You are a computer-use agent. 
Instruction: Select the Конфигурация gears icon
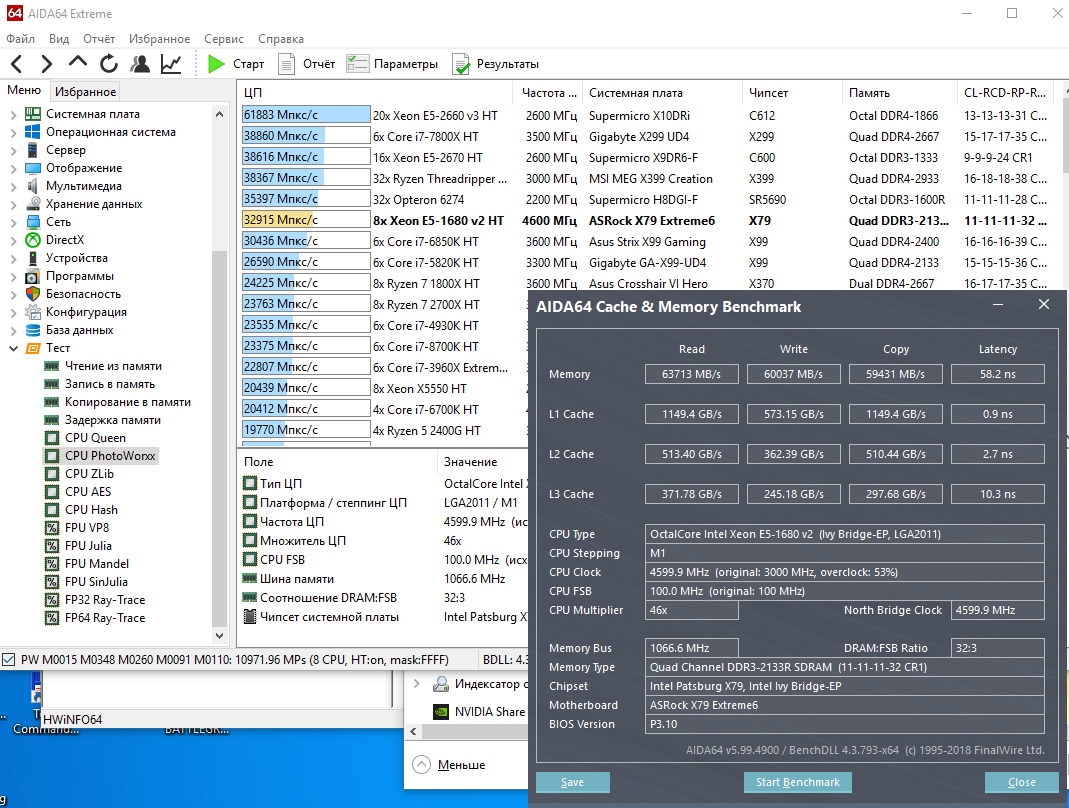(x=33, y=312)
